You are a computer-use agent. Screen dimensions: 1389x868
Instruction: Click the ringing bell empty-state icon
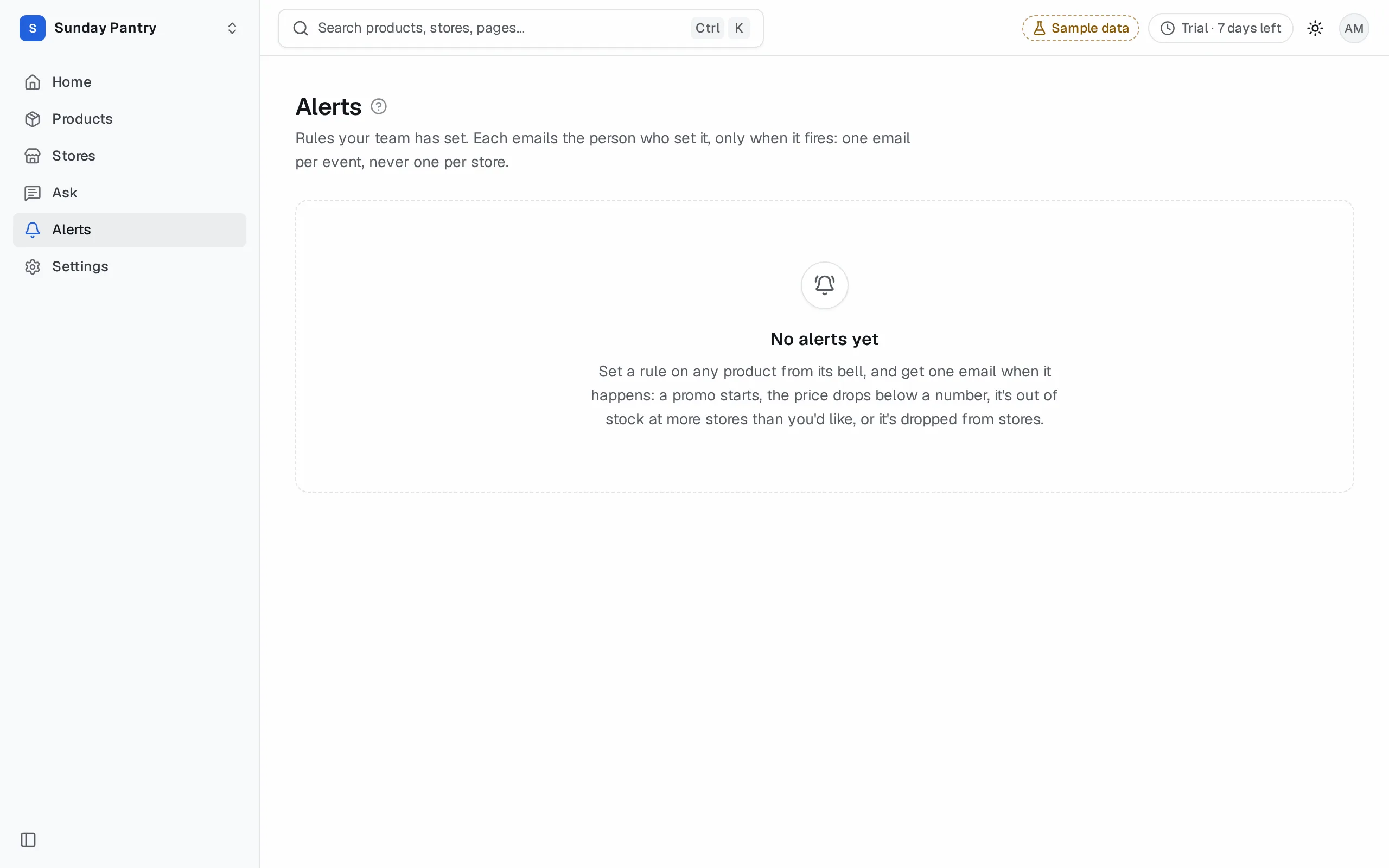824,285
